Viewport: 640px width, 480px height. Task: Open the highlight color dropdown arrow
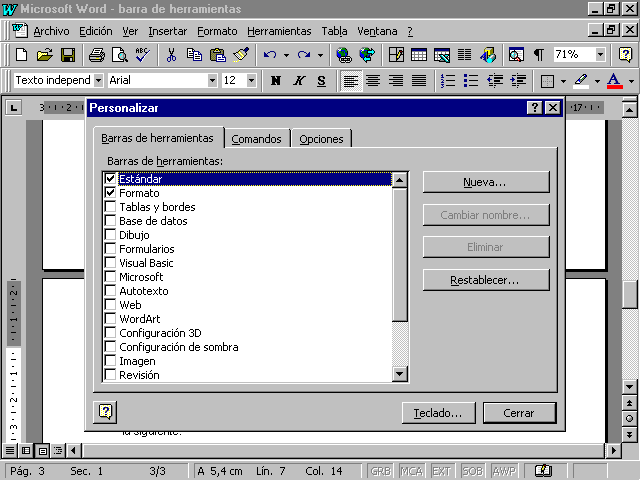coord(597,81)
